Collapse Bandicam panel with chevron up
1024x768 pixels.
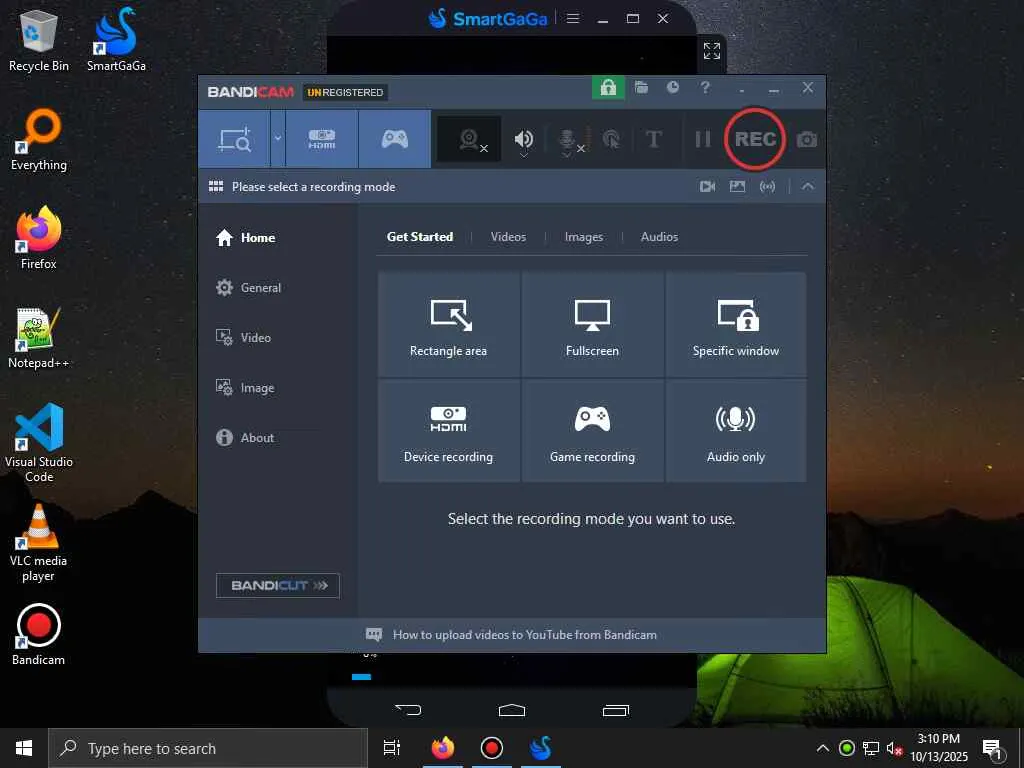808,187
